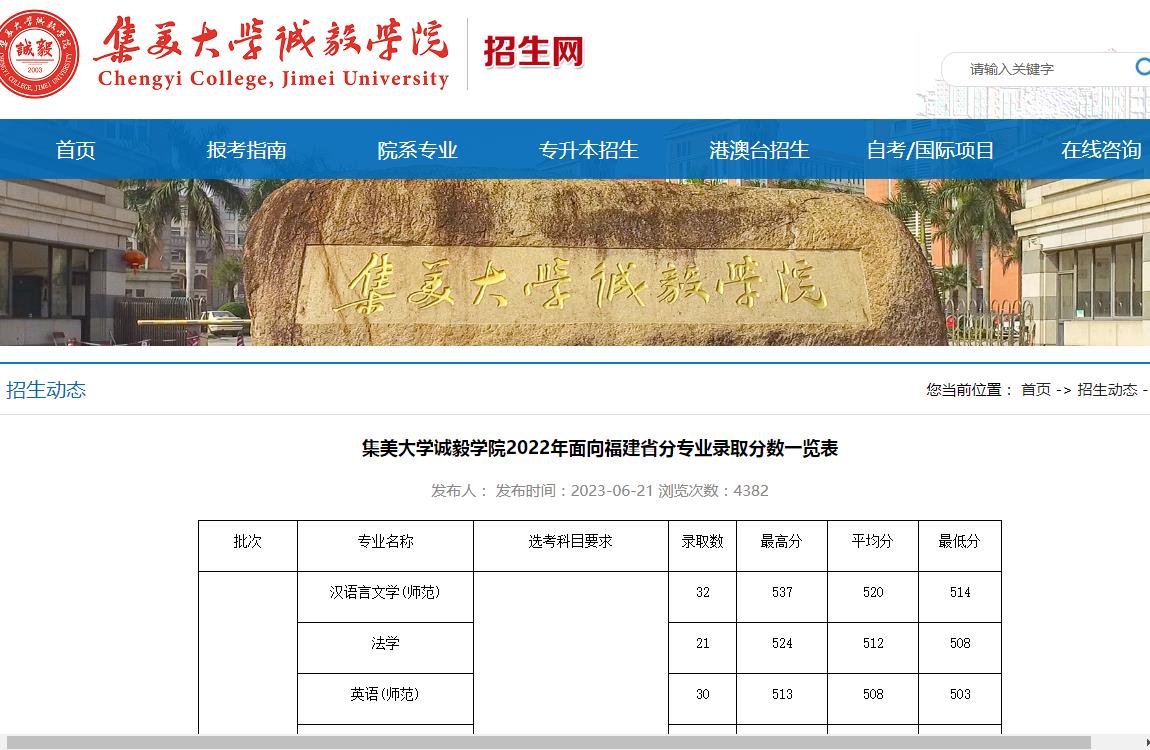The width and height of the screenshot is (1150, 750).
Task: Click the 招生动态 breadcrumb link
Action: (1107, 390)
